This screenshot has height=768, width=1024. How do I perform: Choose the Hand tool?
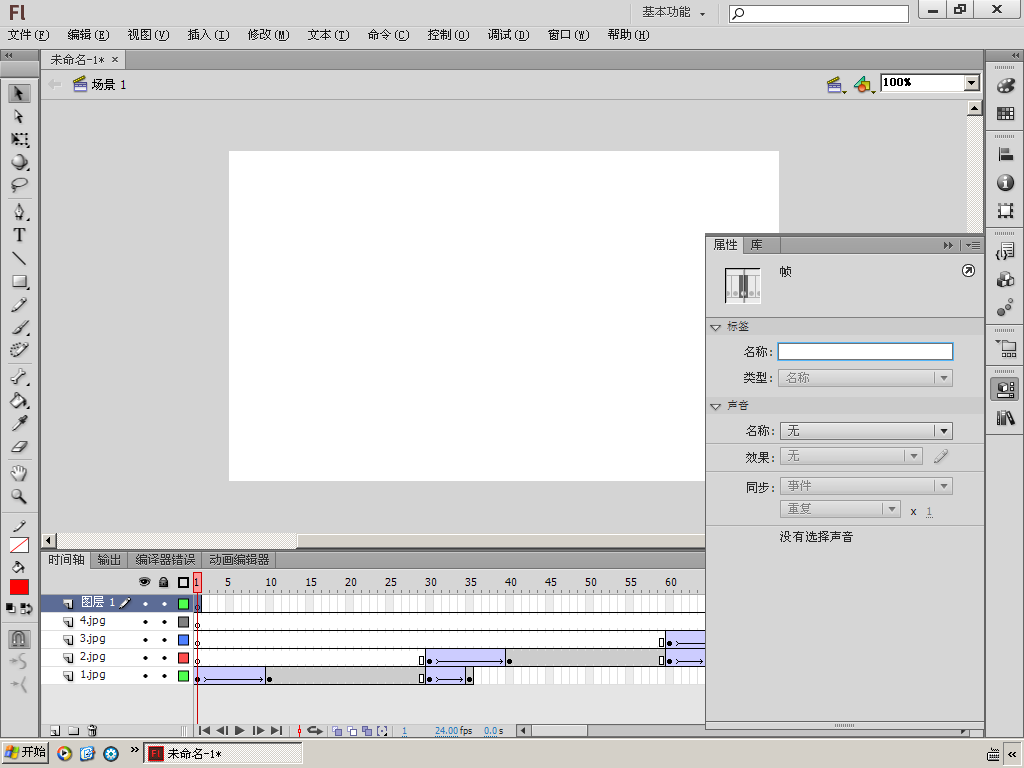click(x=19, y=473)
